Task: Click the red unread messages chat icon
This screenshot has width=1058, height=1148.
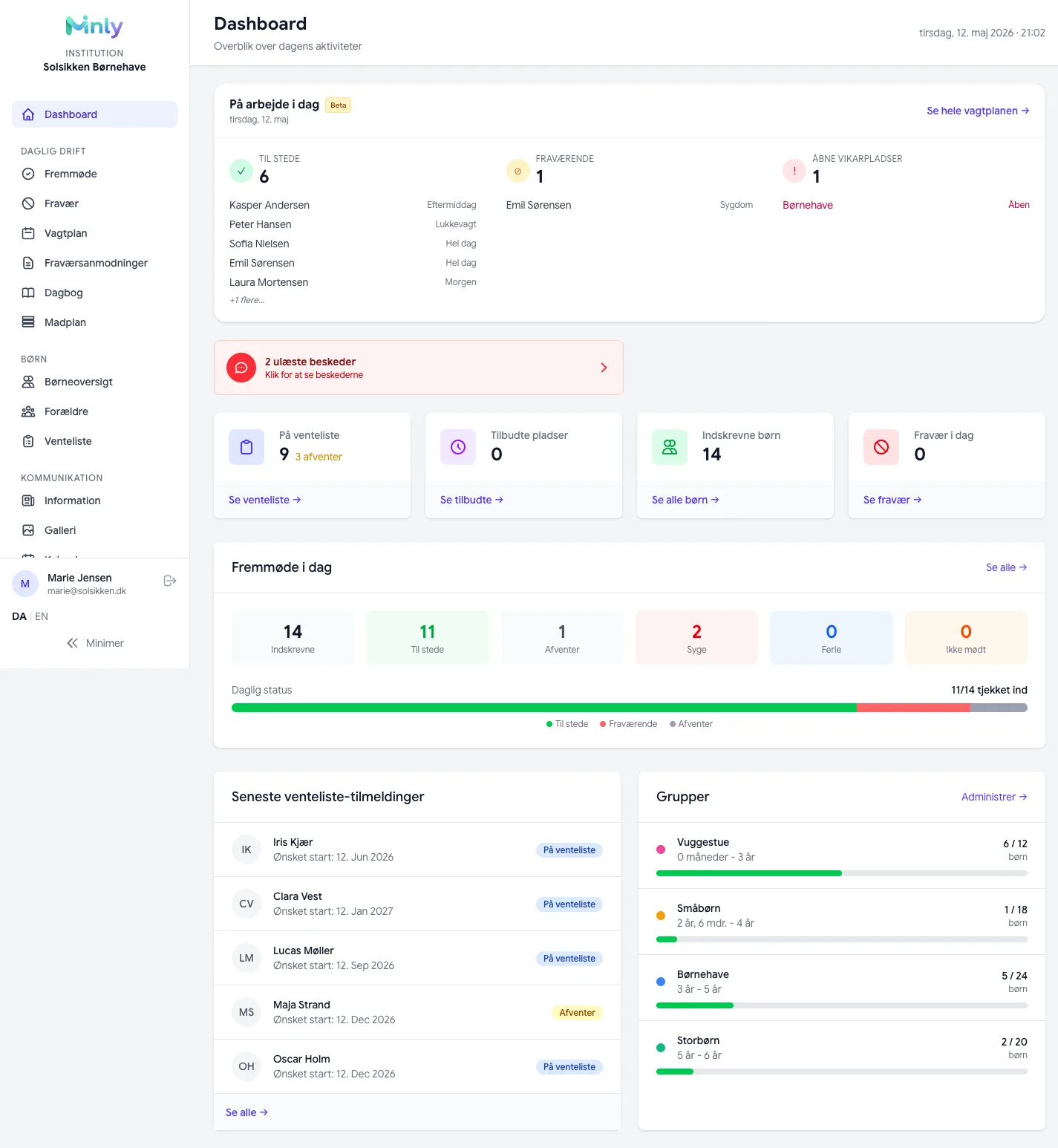Action: (x=241, y=368)
